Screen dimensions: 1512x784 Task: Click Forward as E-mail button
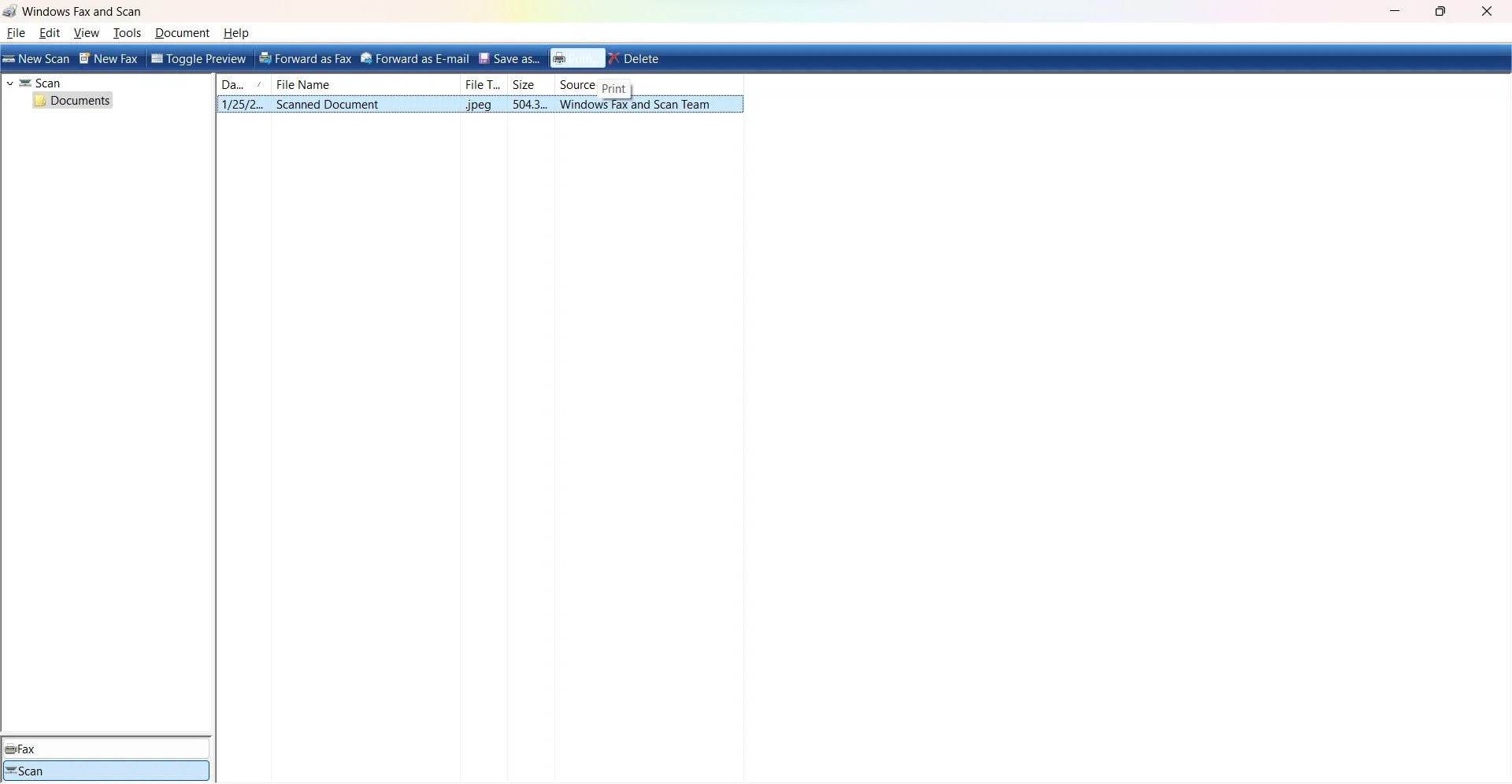tap(415, 59)
